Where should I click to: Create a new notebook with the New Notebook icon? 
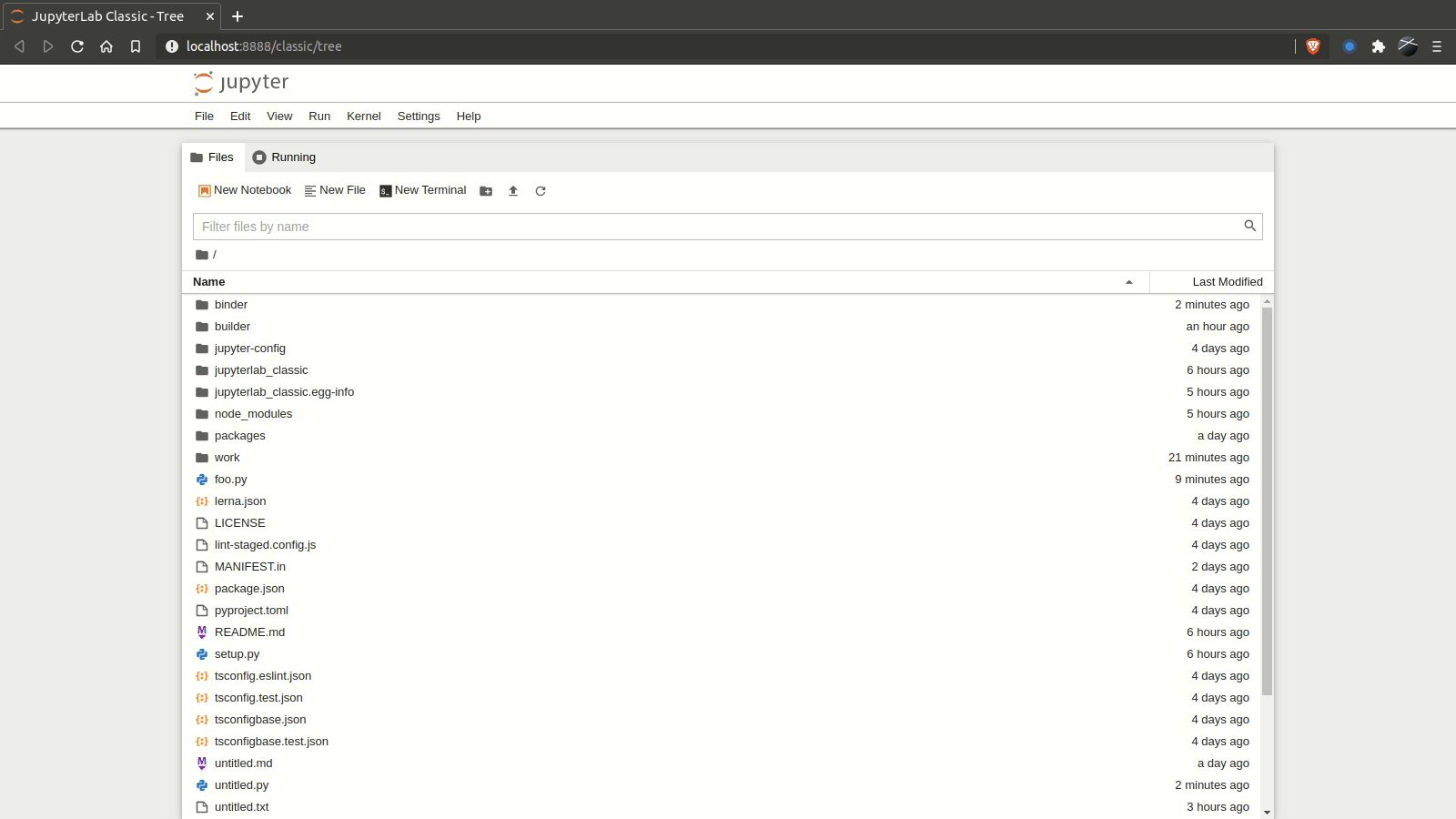(204, 190)
